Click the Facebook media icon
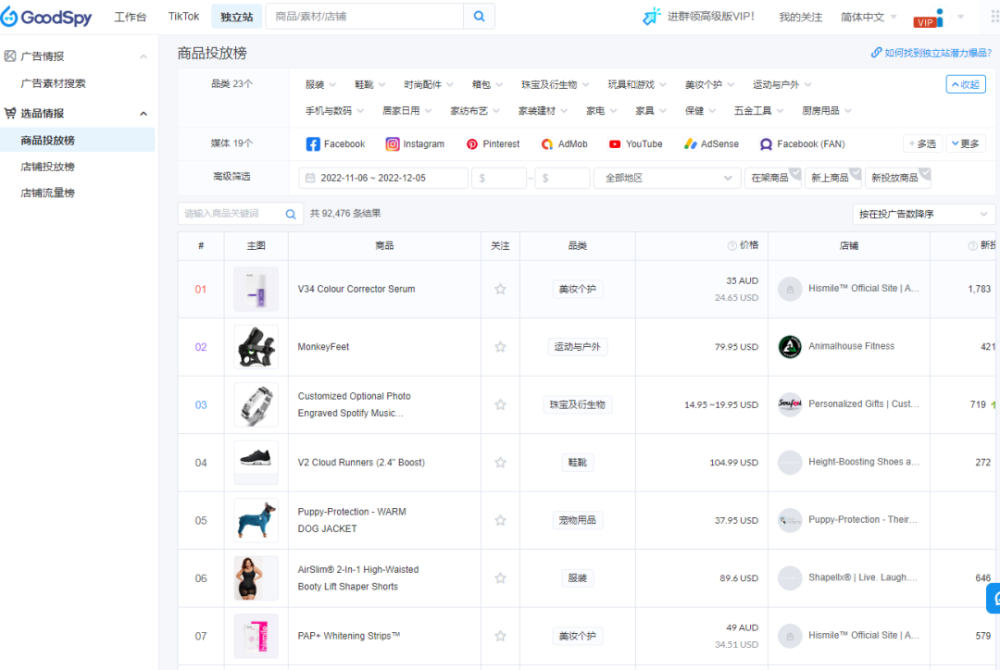Screen dimensions: 1000x670 click(x=312, y=144)
